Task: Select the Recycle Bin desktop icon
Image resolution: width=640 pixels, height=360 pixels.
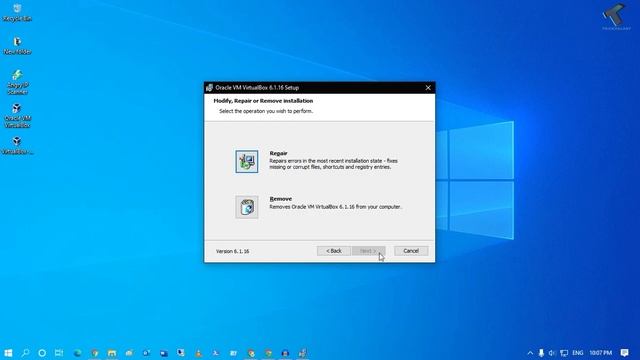Action: point(17,13)
